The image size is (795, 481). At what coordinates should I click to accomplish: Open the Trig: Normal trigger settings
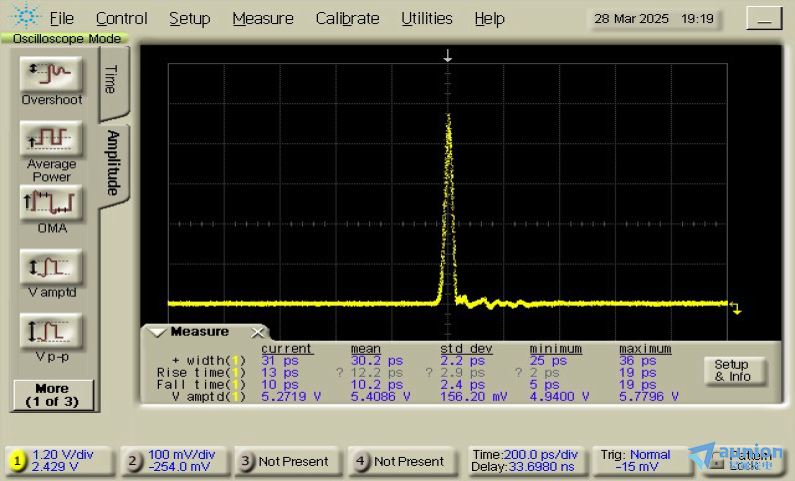click(635, 460)
